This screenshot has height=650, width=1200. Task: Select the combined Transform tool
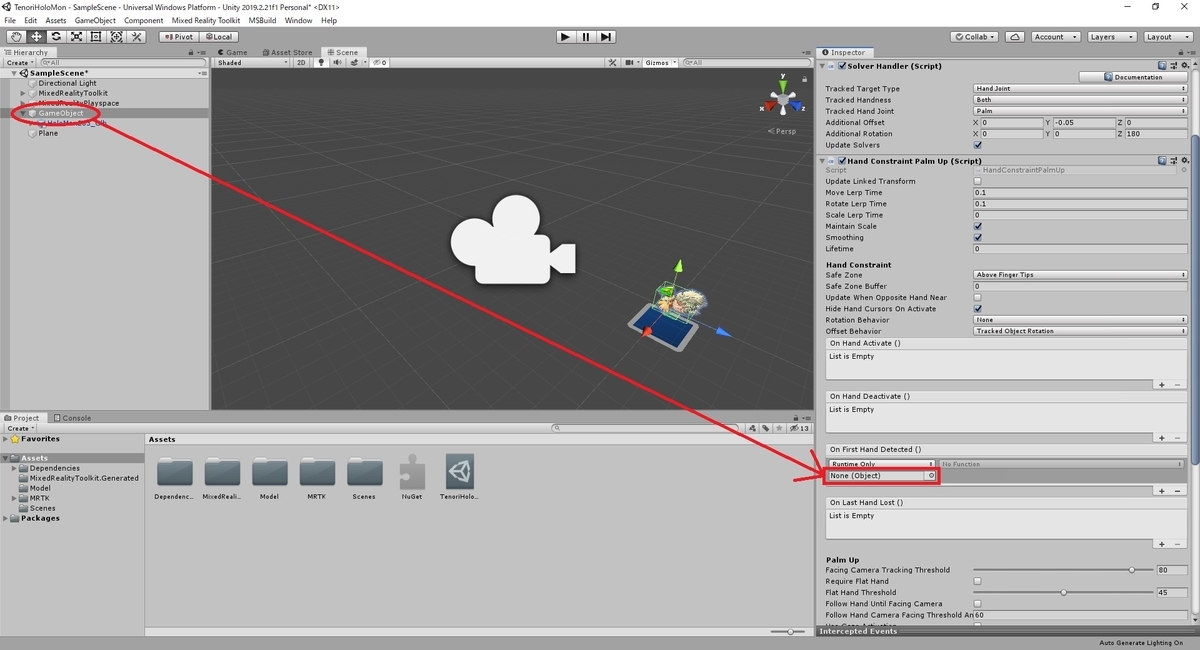[x=116, y=37]
